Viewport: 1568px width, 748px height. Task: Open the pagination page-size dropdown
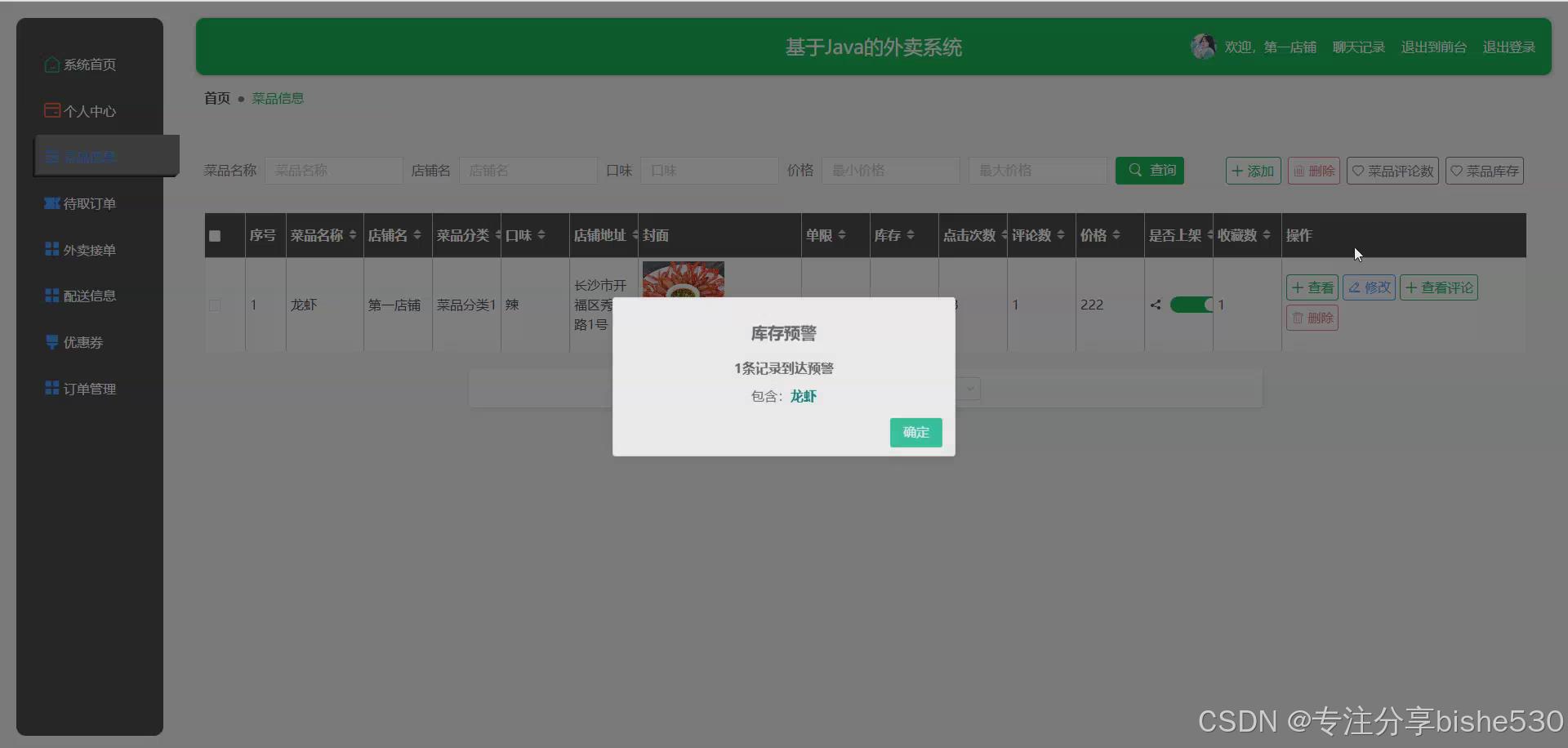click(x=969, y=390)
